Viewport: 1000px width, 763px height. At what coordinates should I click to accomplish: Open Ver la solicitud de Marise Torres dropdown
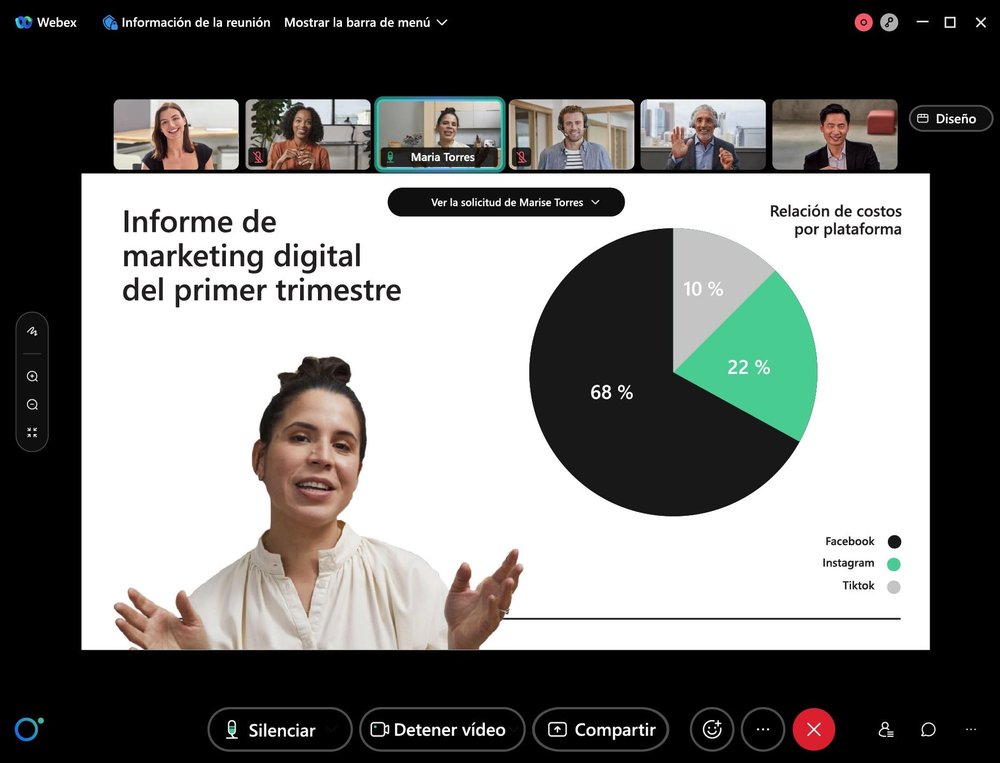click(x=506, y=202)
